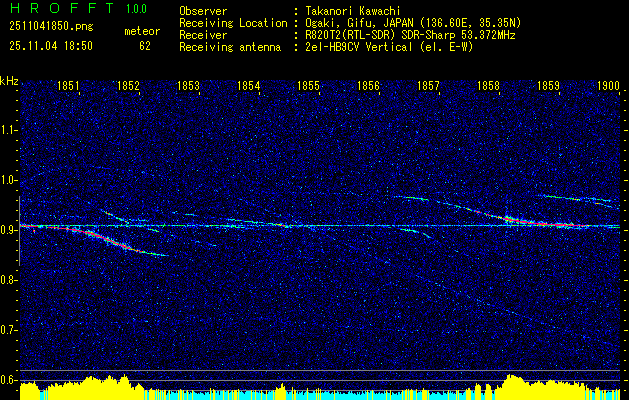Click the 1900 time axis marker
Screen dimensions: 629x400
(x=608, y=85)
